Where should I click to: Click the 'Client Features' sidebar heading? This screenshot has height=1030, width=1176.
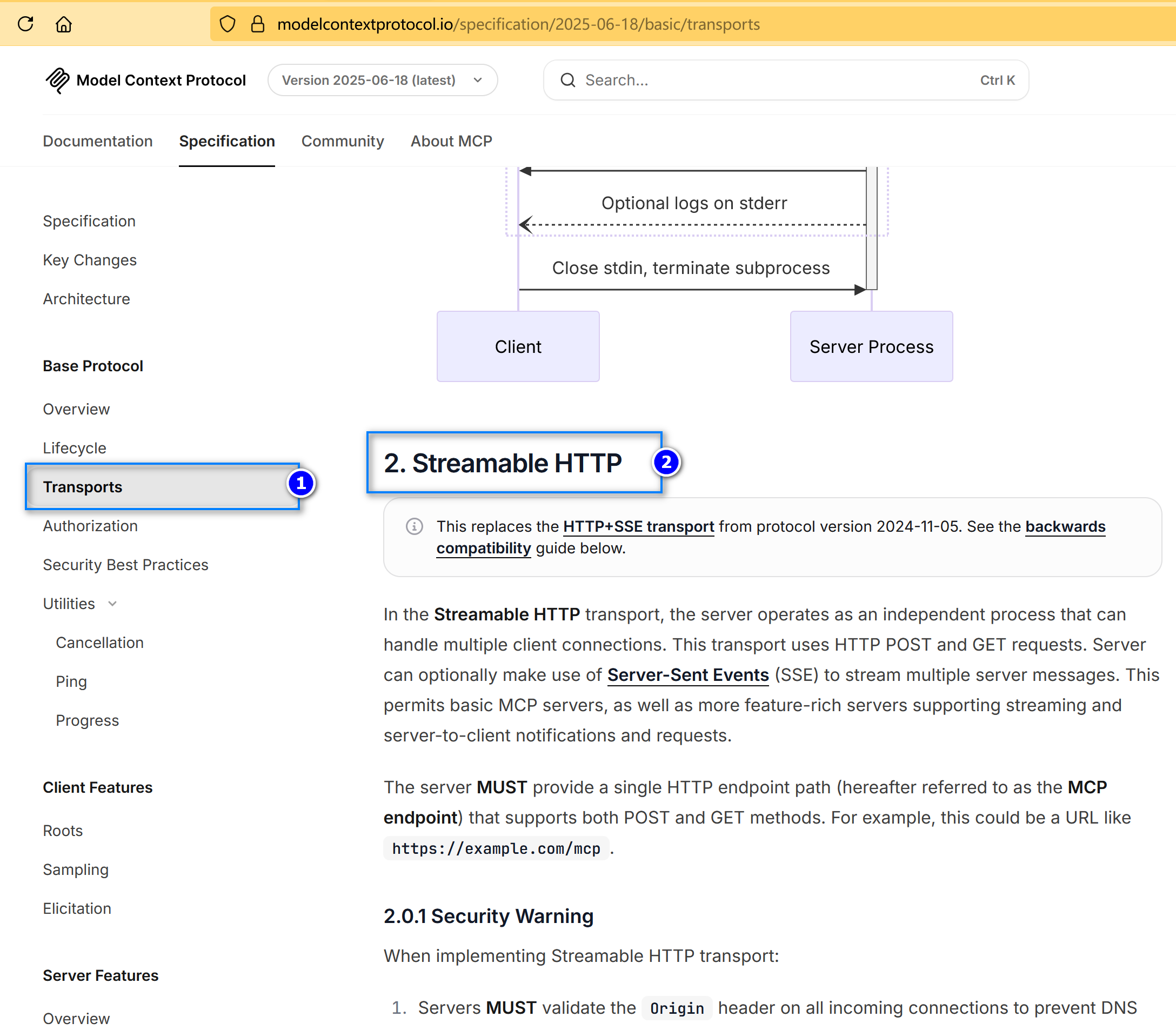click(98, 787)
